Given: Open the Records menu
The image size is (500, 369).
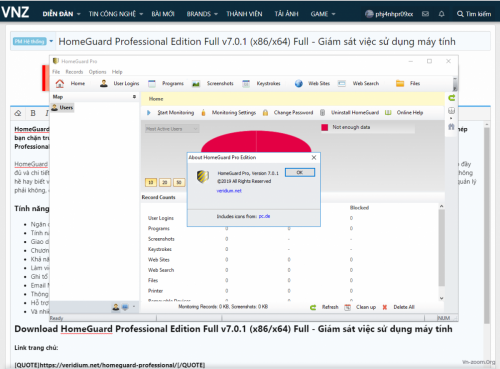Looking at the screenshot, I should [74, 72].
